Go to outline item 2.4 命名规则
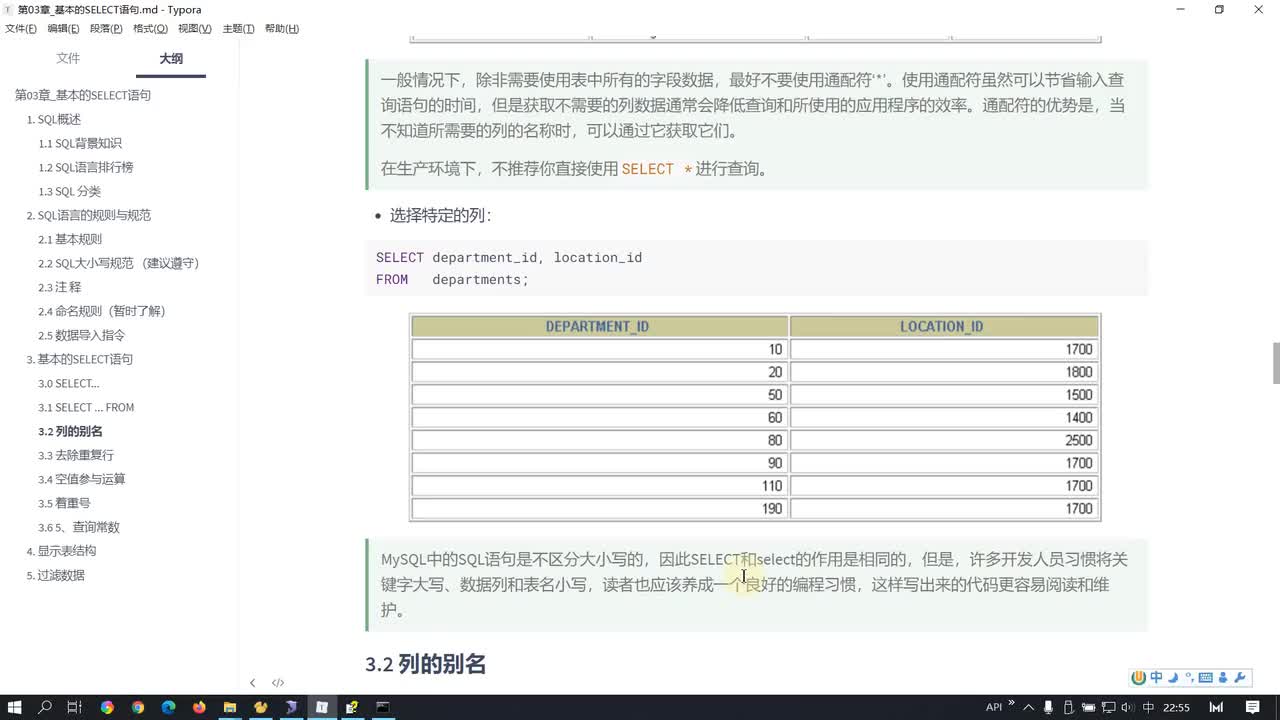1280x720 pixels. pos(102,311)
